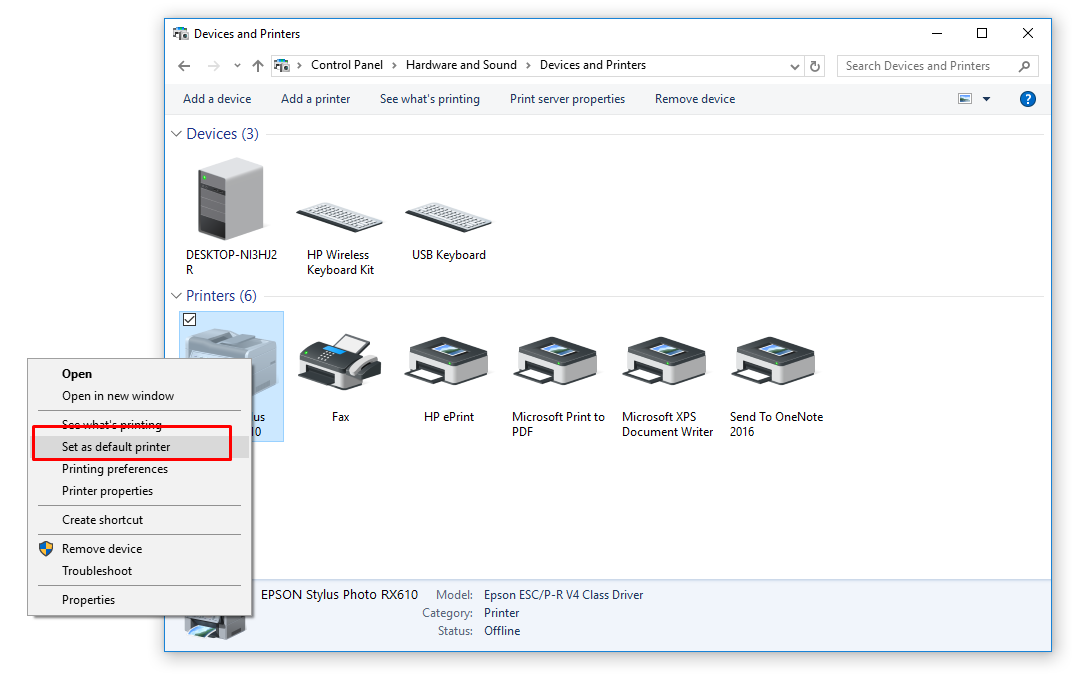Select the Microsoft XPS Document Writer
This screenshot has height=675, width=1072.
click(x=666, y=362)
